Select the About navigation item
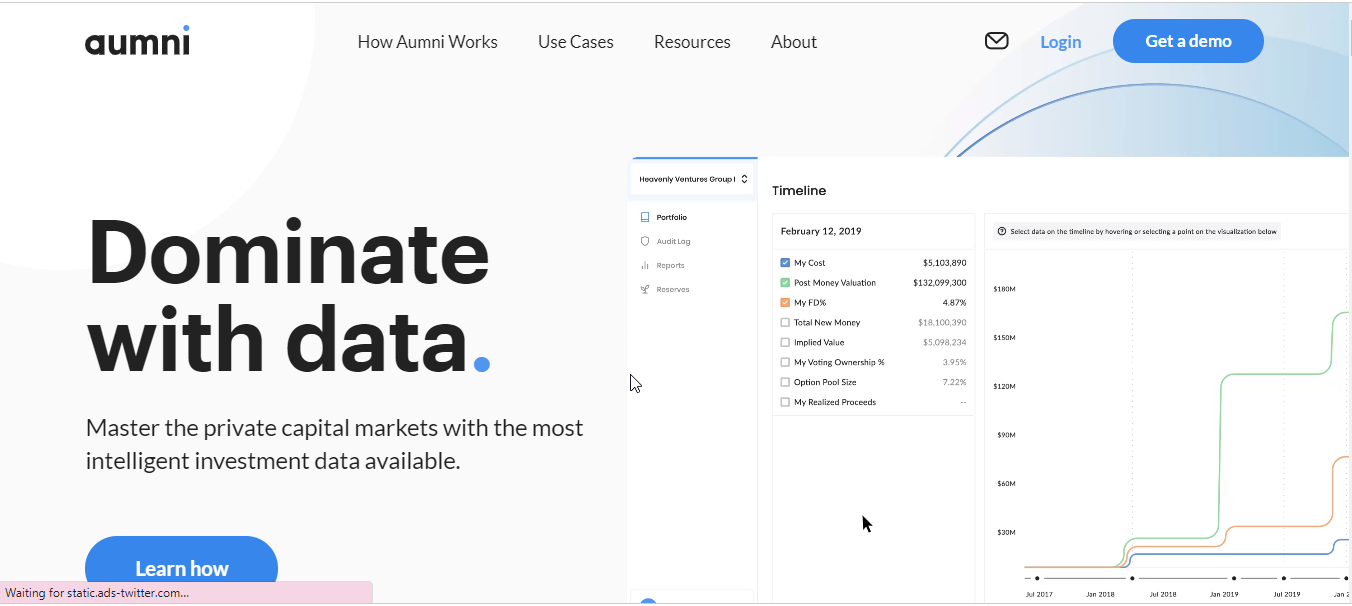 793,41
